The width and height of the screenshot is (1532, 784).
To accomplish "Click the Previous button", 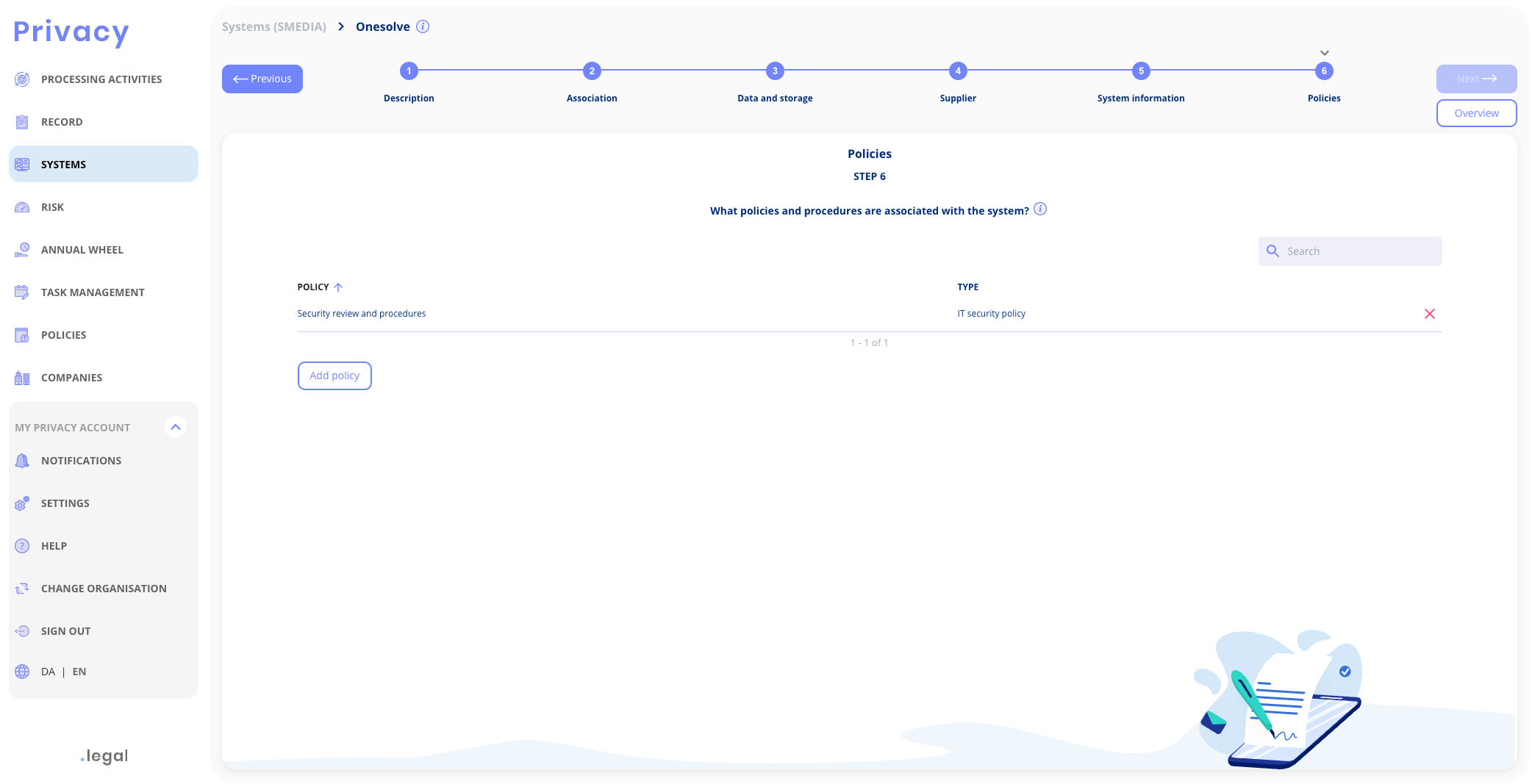I will 262,79.
